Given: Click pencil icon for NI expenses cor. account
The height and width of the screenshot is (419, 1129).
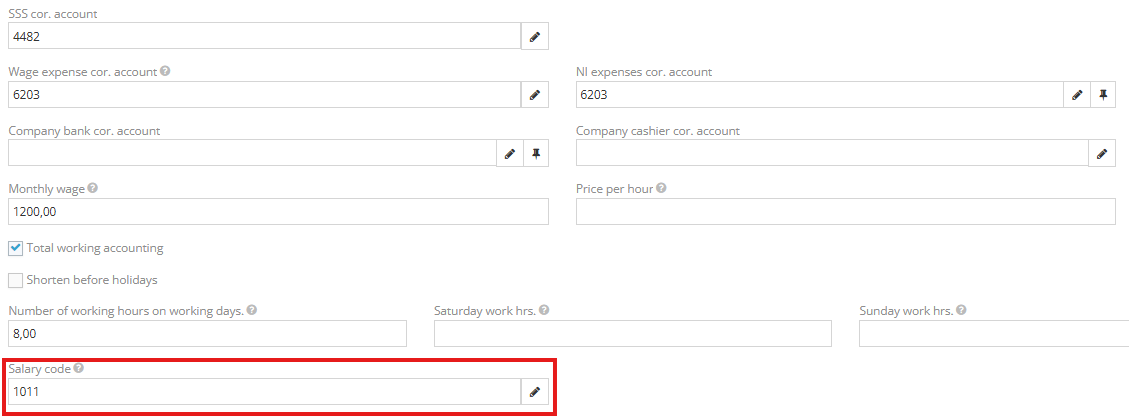Looking at the screenshot, I should point(1077,95).
